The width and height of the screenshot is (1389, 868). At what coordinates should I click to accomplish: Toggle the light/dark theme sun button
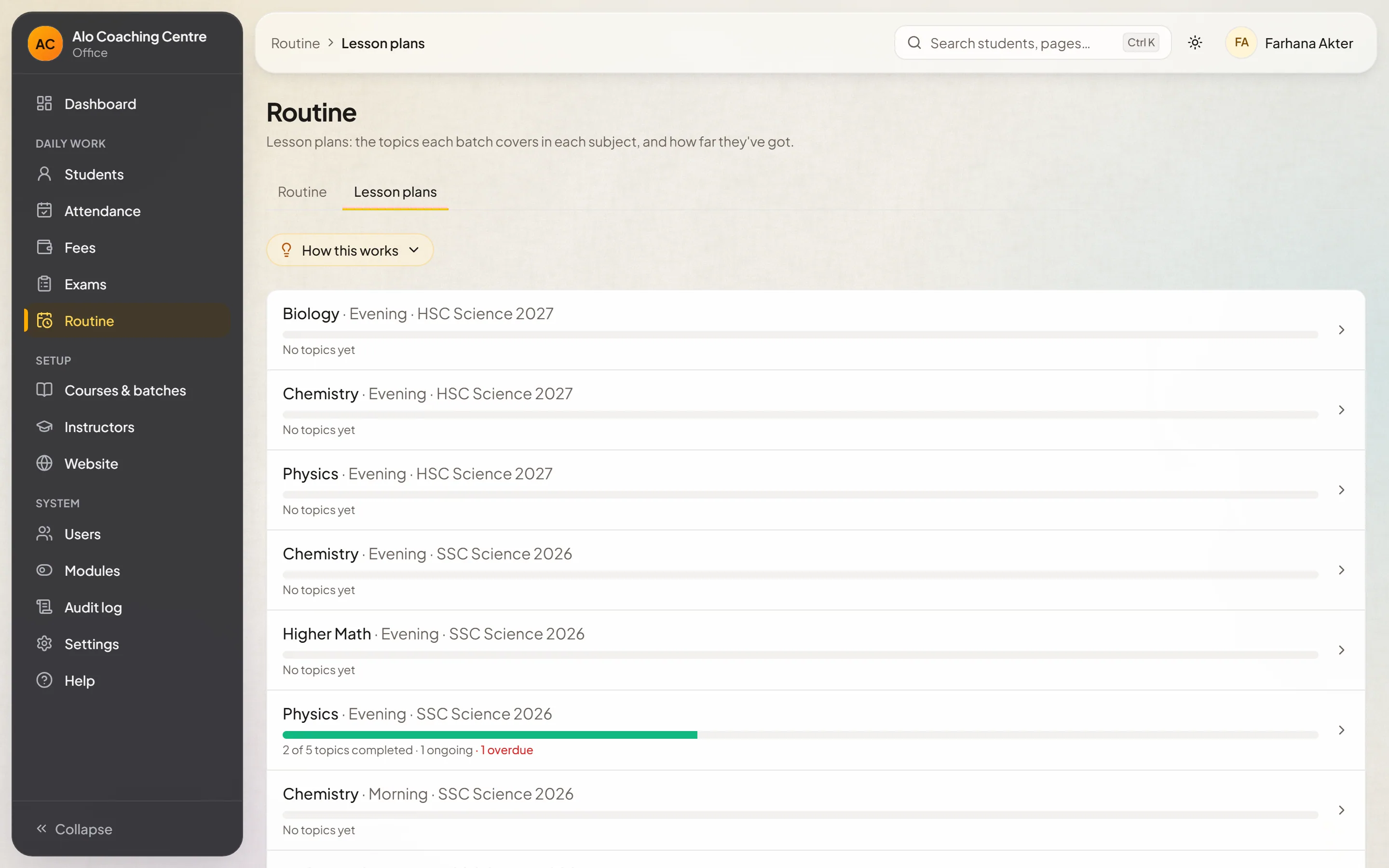pyautogui.click(x=1195, y=42)
